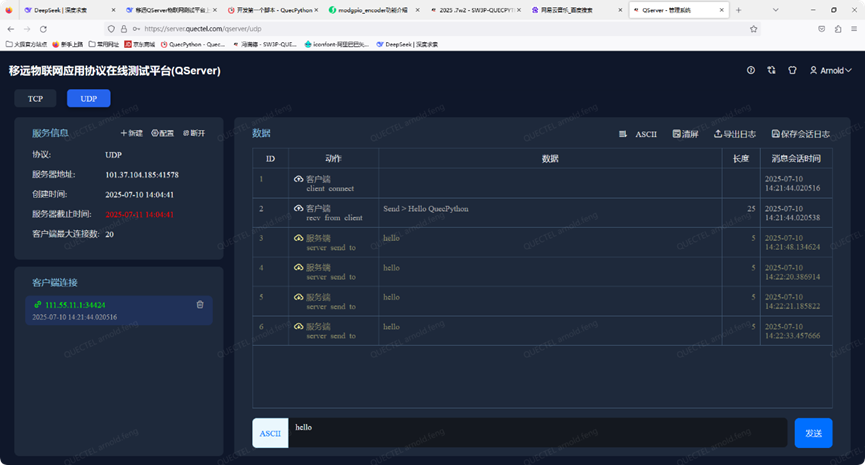Go back with browser back arrow
The width and height of the screenshot is (865, 465).
coord(11,29)
